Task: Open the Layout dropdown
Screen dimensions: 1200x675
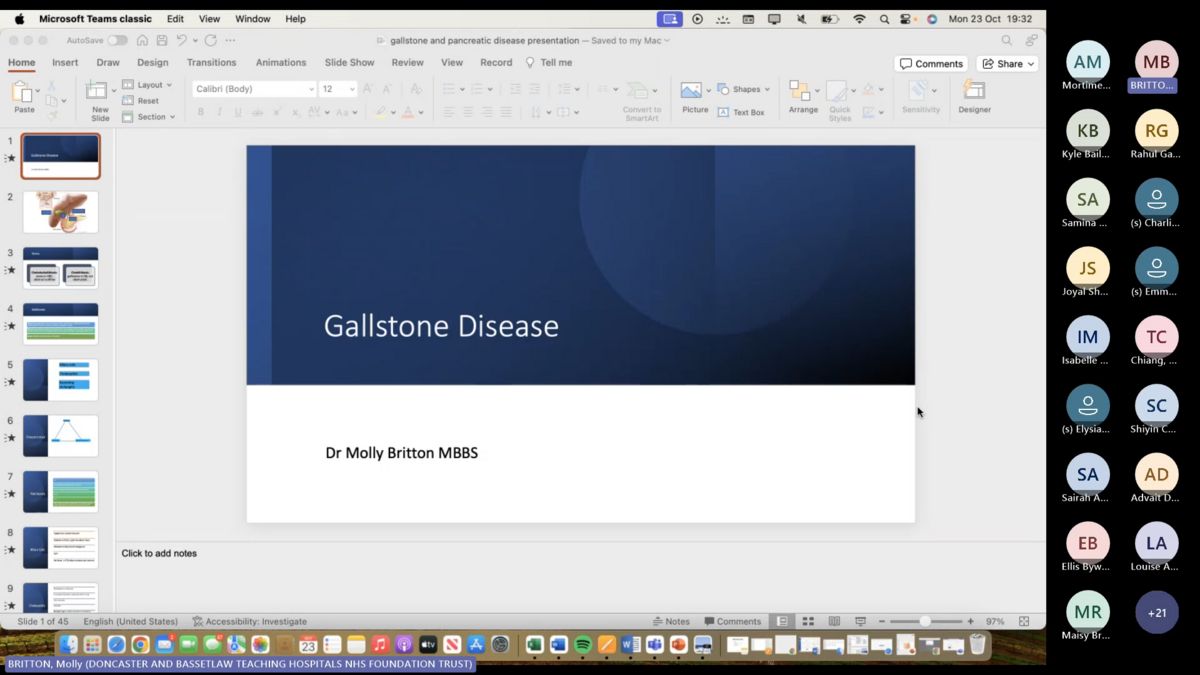Action: (x=147, y=85)
